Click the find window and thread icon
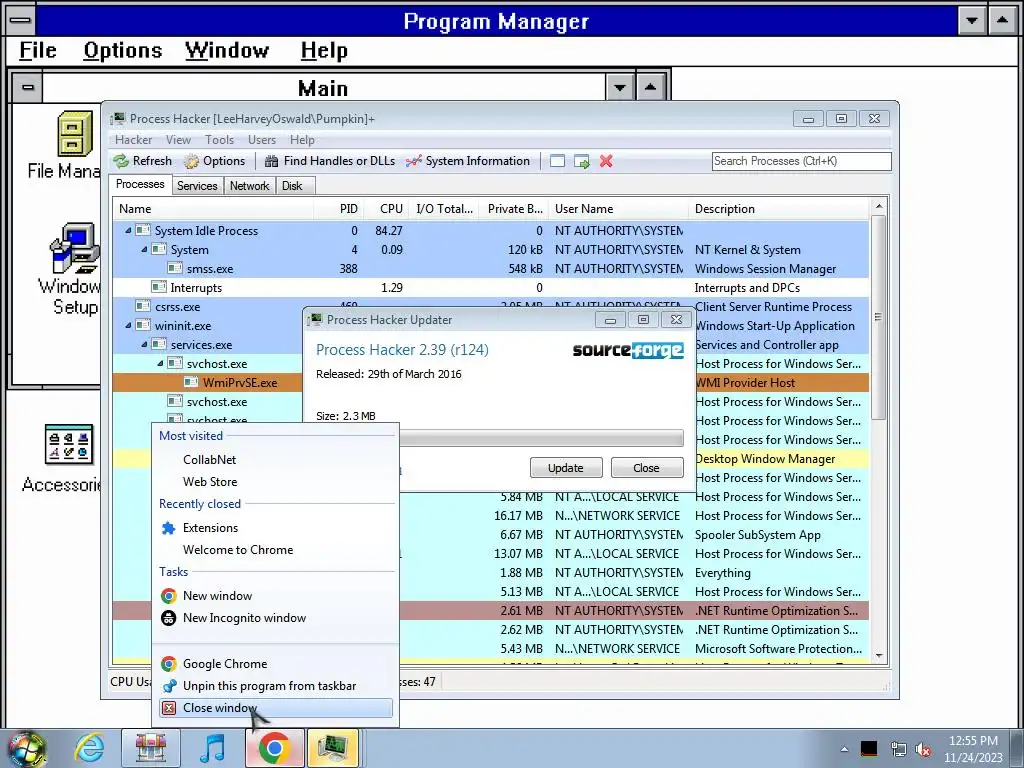Image resolution: width=1024 pixels, height=768 pixels. click(581, 161)
